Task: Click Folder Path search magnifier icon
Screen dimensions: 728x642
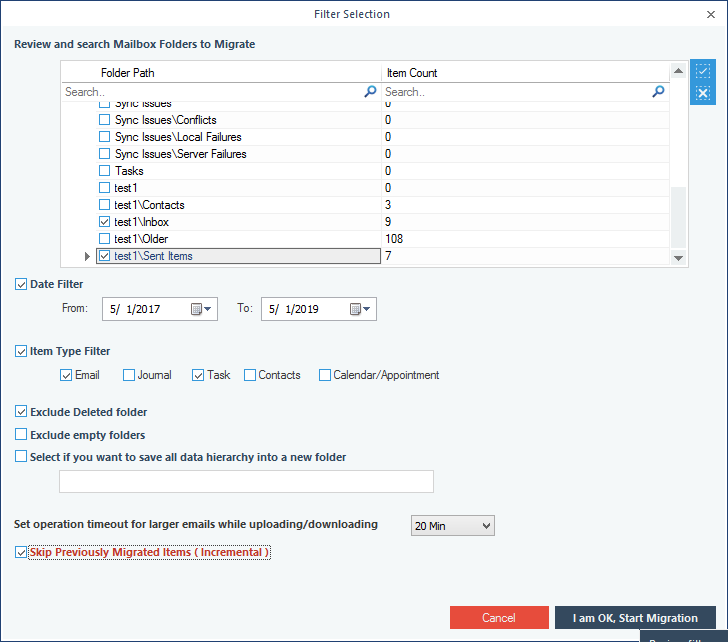Action: tap(370, 91)
